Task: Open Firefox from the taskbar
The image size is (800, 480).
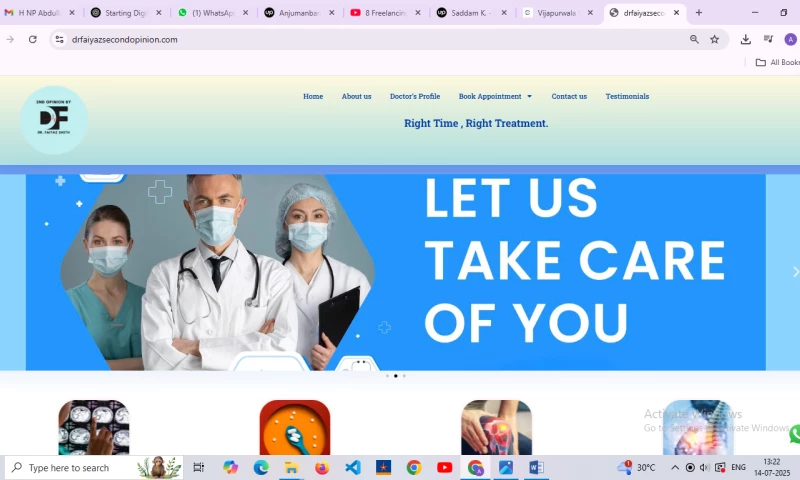Action: (322, 467)
